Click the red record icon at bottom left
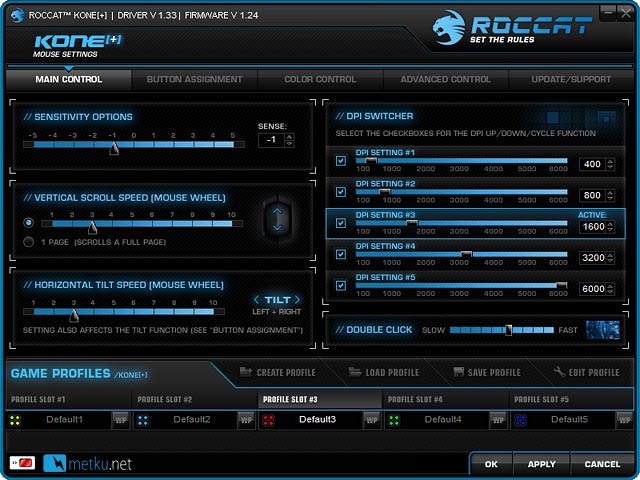Screen dimensions: 640x480 pos(22,463)
